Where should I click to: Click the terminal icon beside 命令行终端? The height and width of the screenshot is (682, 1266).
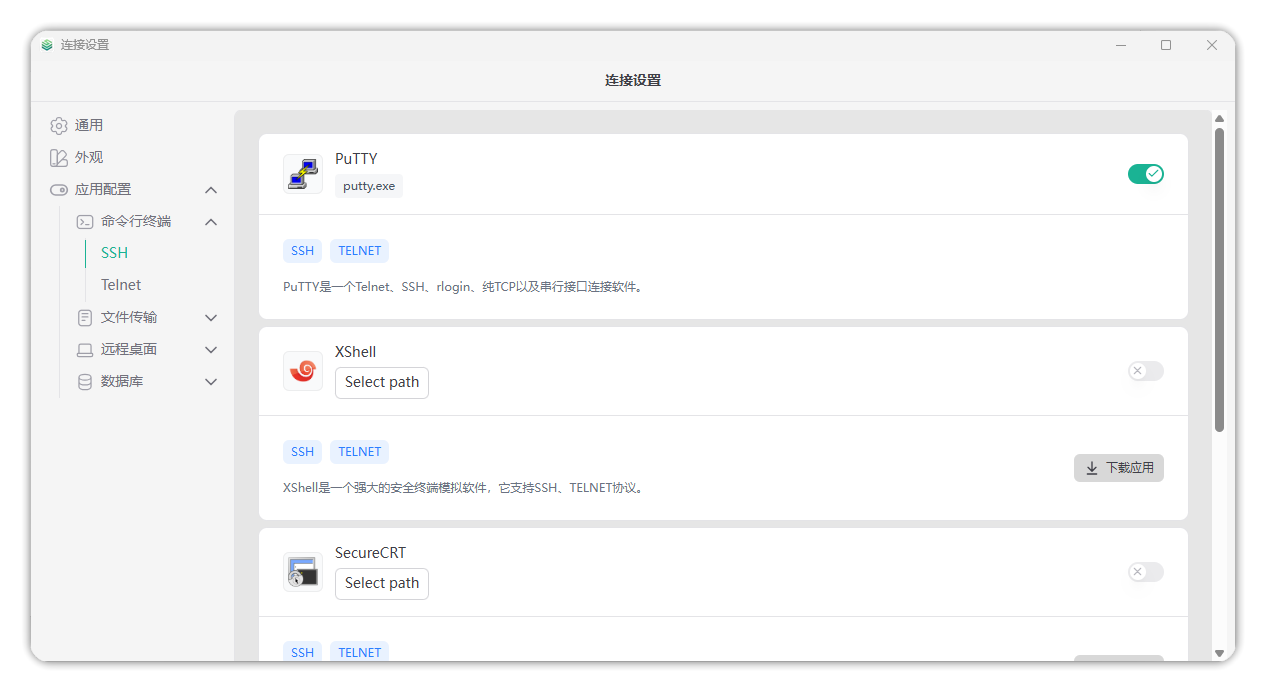point(85,222)
